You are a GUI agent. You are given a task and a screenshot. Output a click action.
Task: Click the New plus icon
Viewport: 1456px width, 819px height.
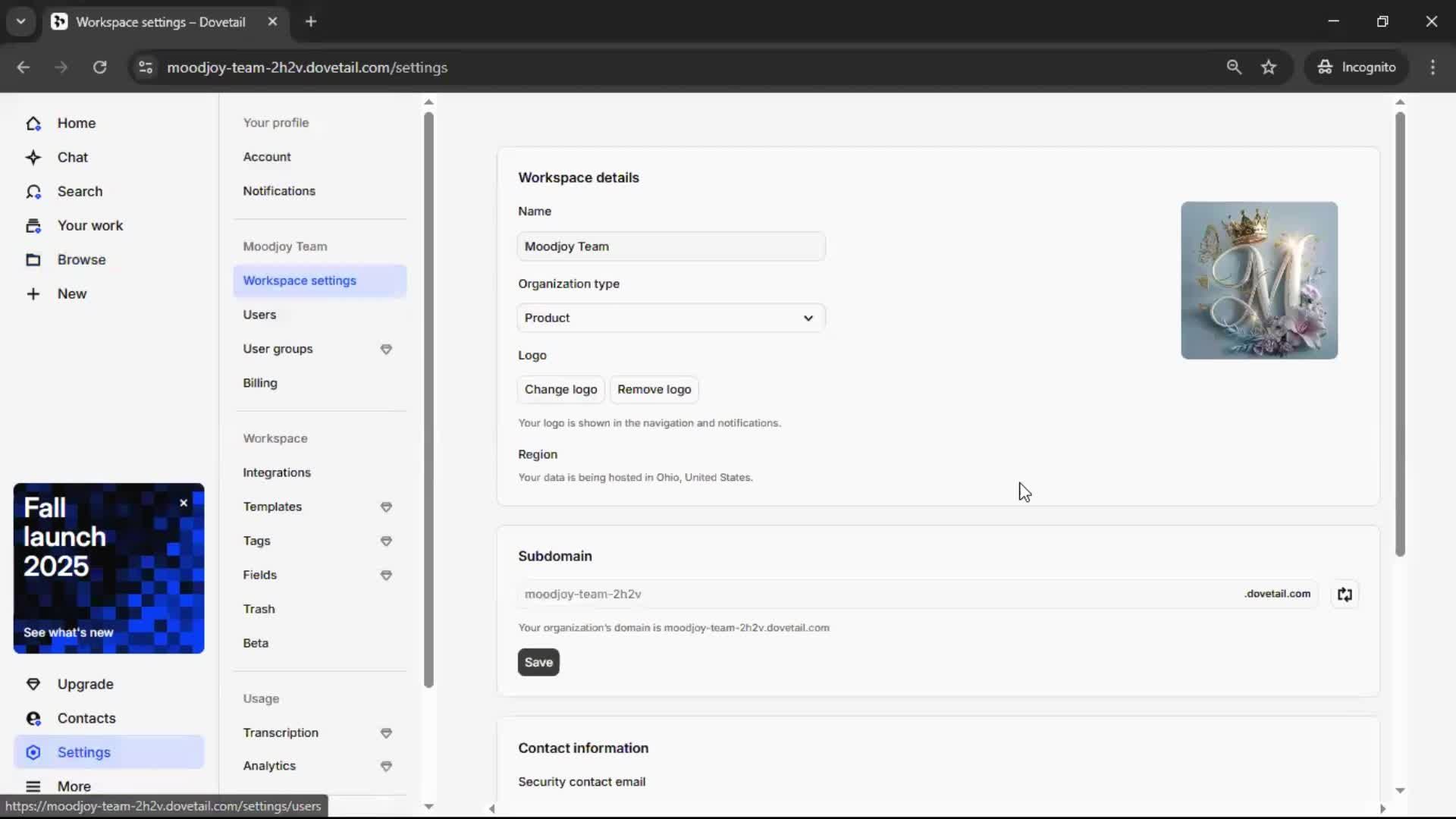coord(33,293)
